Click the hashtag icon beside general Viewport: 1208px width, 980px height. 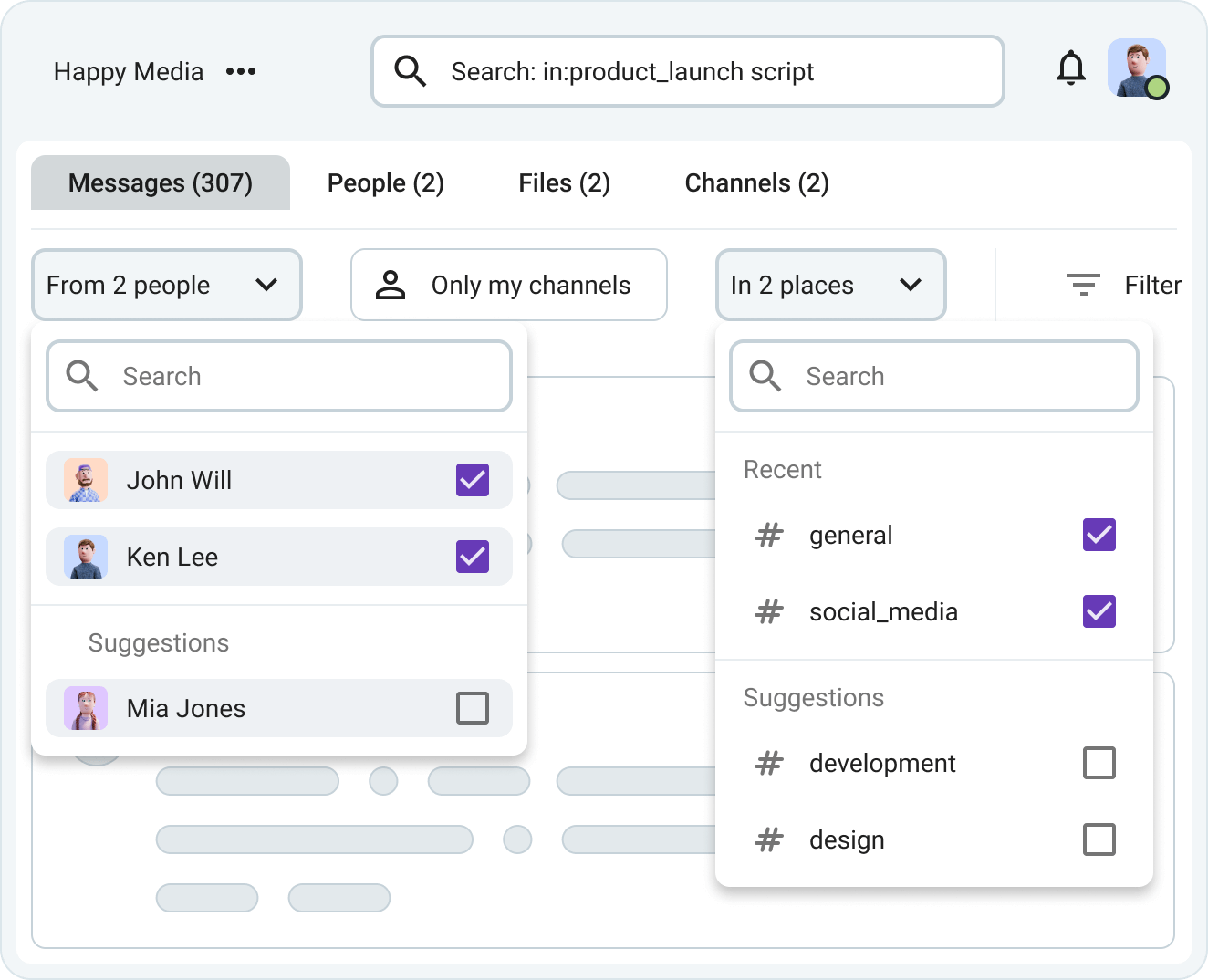point(769,536)
